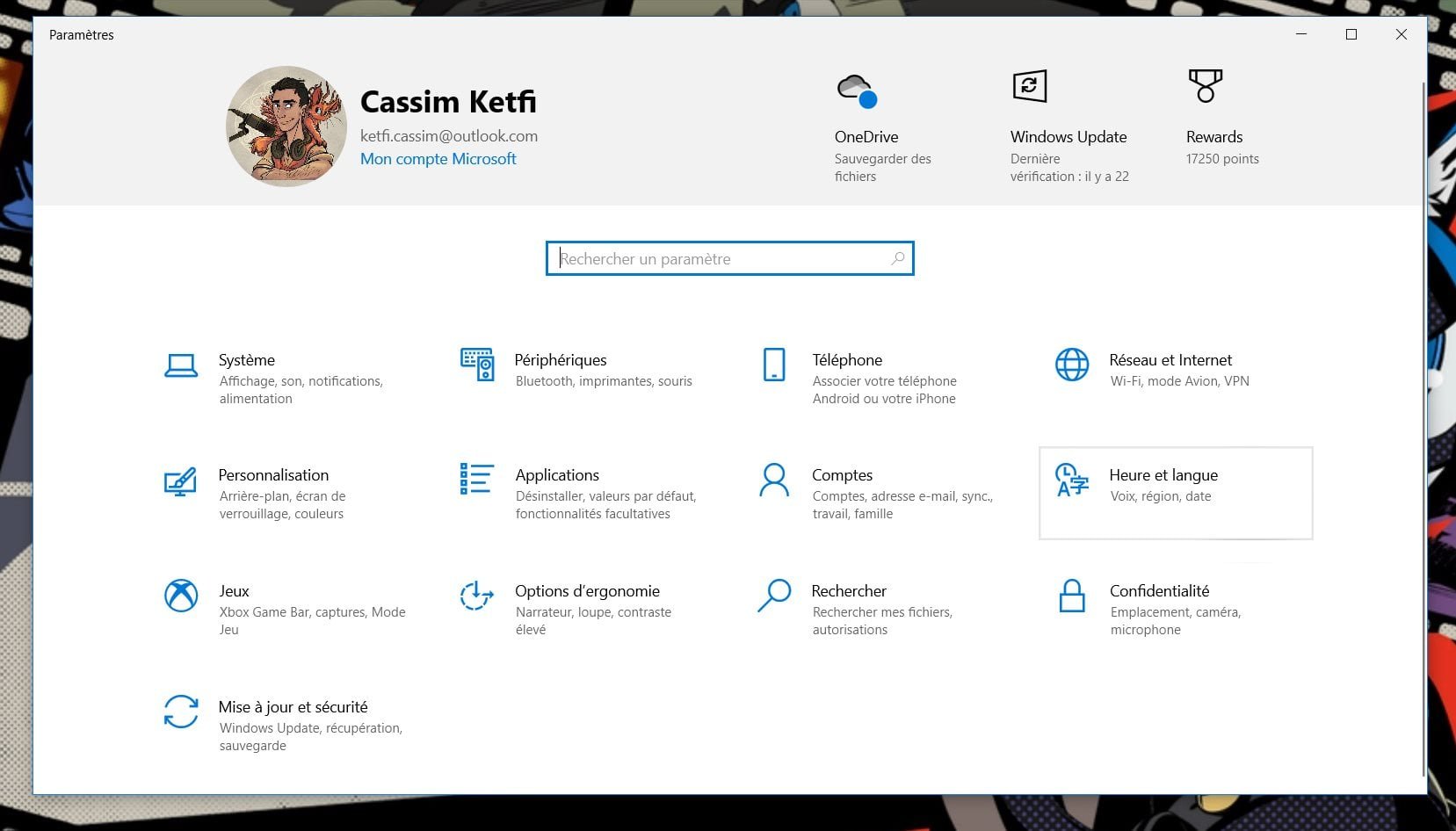Open the Heure et langue title

(x=1163, y=475)
